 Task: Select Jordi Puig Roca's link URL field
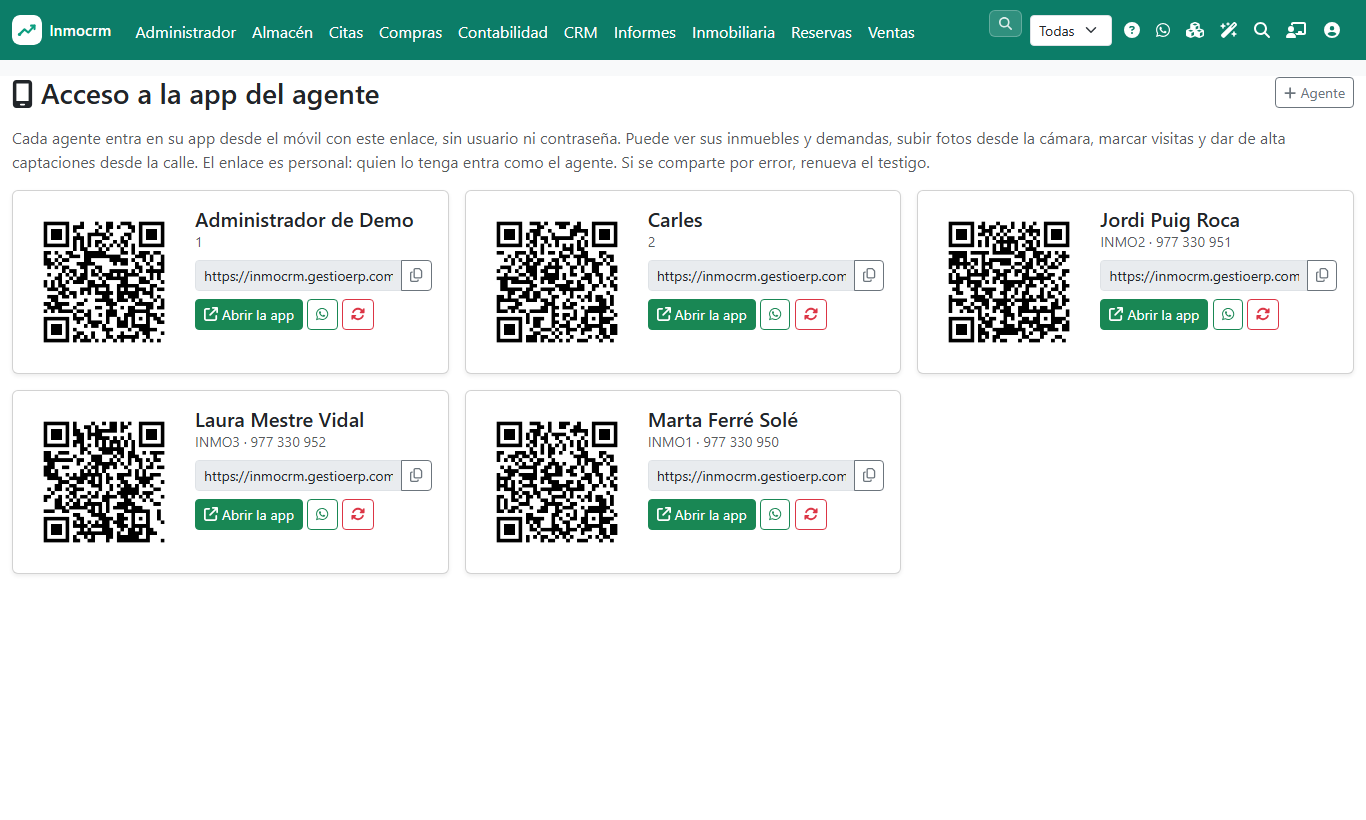pyautogui.click(x=1203, y=276)
